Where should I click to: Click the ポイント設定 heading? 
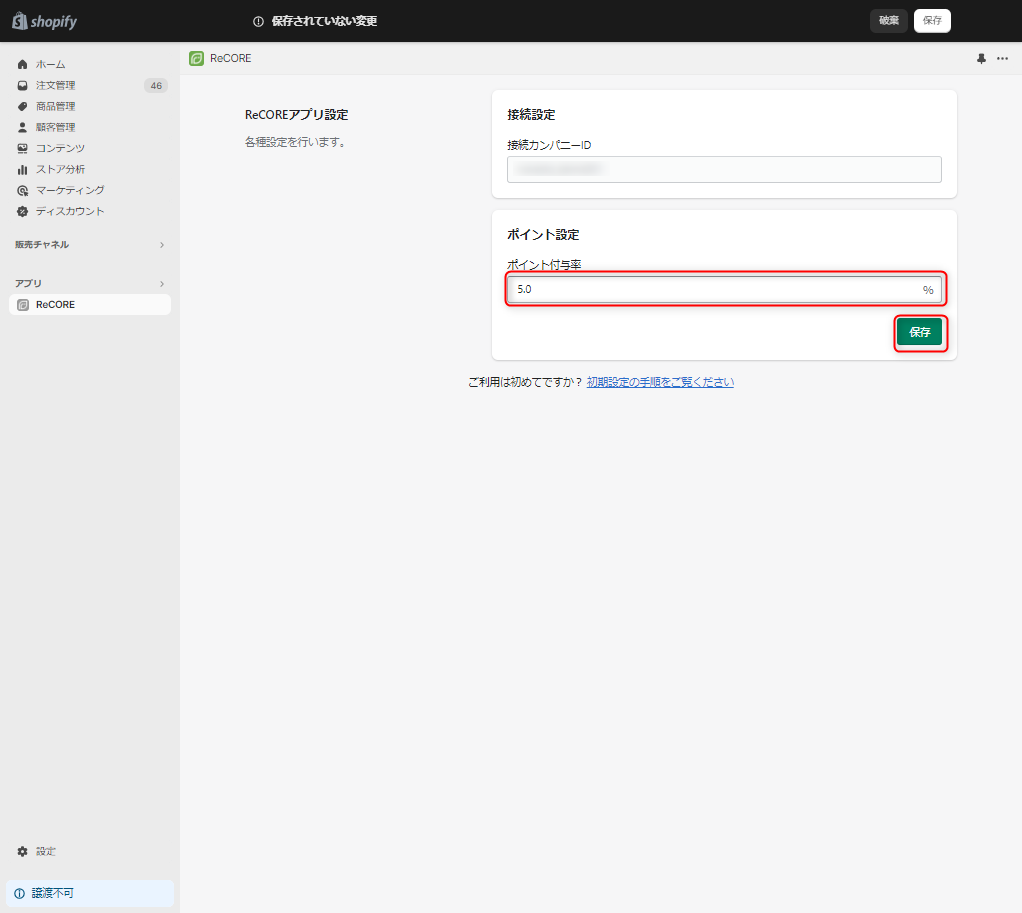pyautogui.click(x=543, y=235)
